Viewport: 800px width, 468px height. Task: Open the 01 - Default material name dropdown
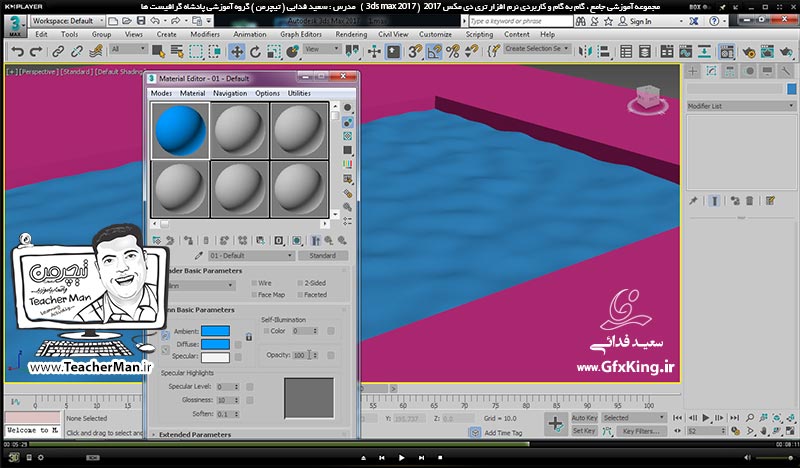pos(251,255)
